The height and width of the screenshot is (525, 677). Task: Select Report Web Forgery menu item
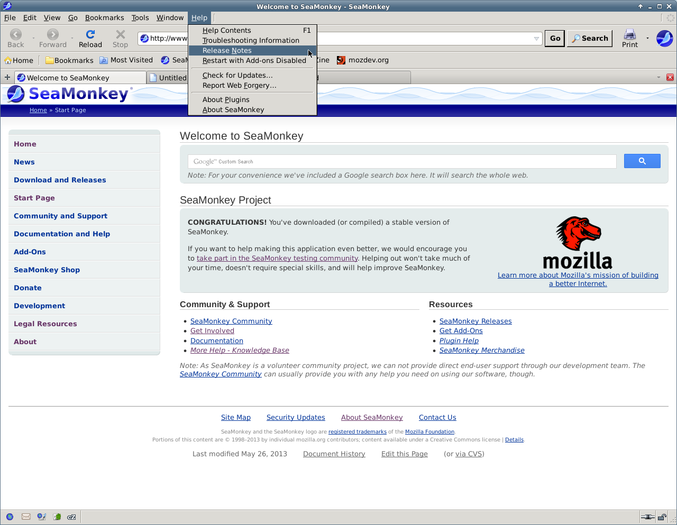(253, 85)
